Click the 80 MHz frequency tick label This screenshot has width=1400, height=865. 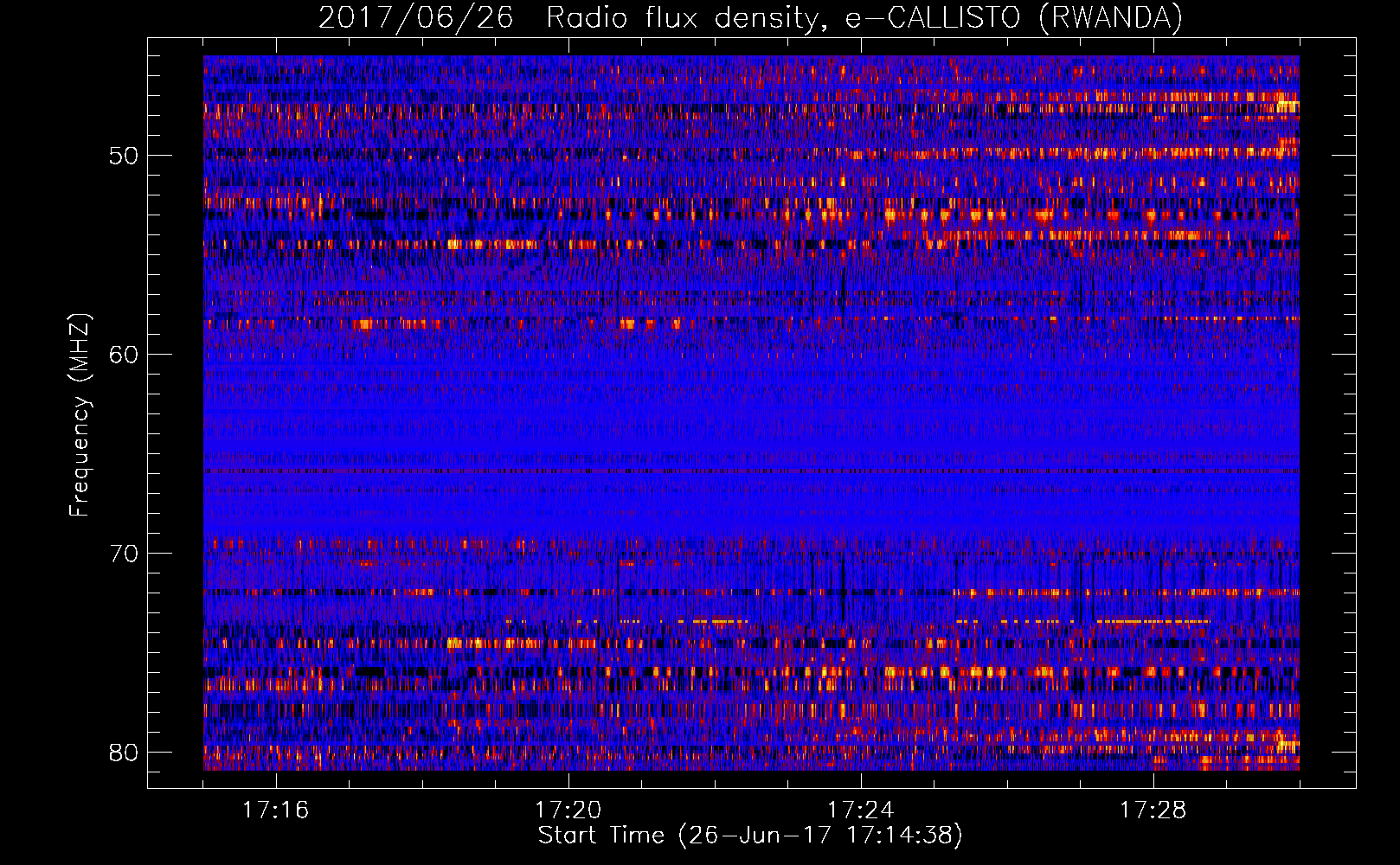(124, 752)
